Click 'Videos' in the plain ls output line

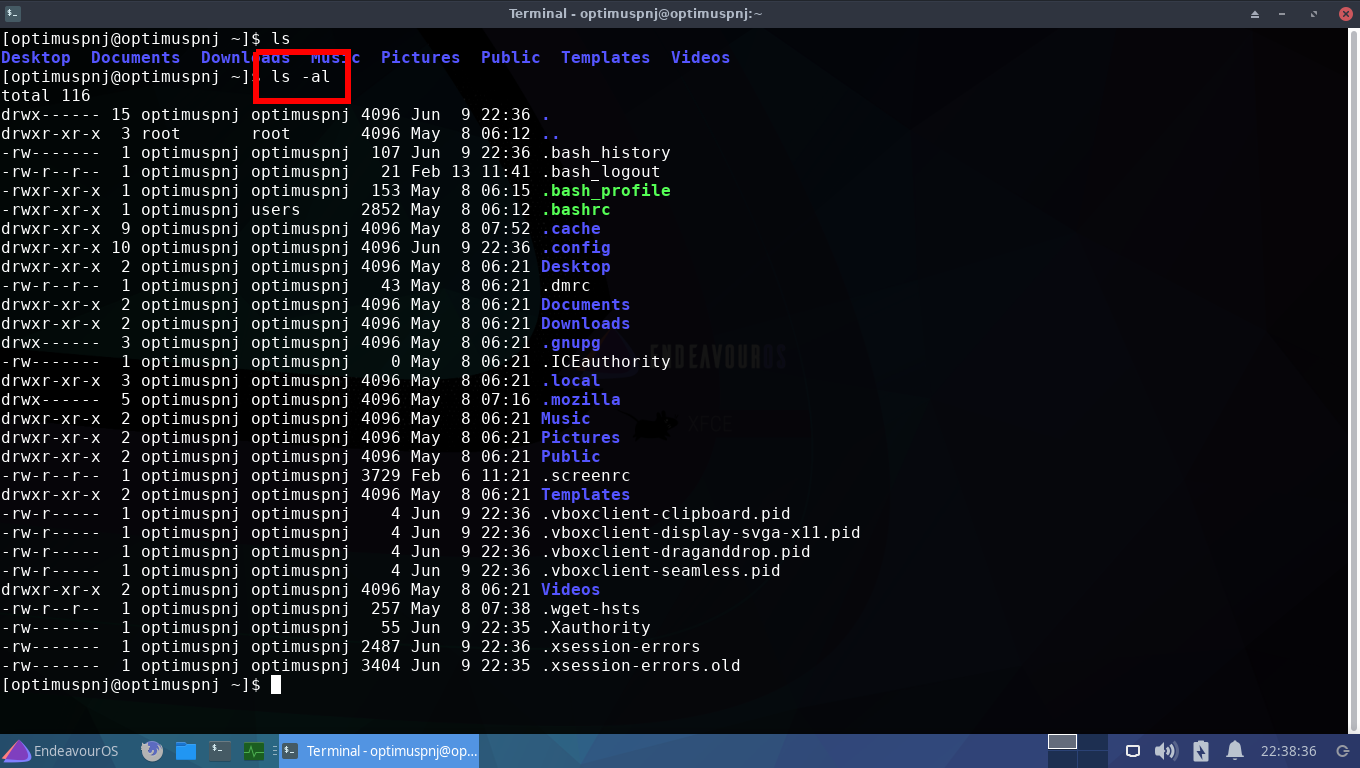[701, 58]
